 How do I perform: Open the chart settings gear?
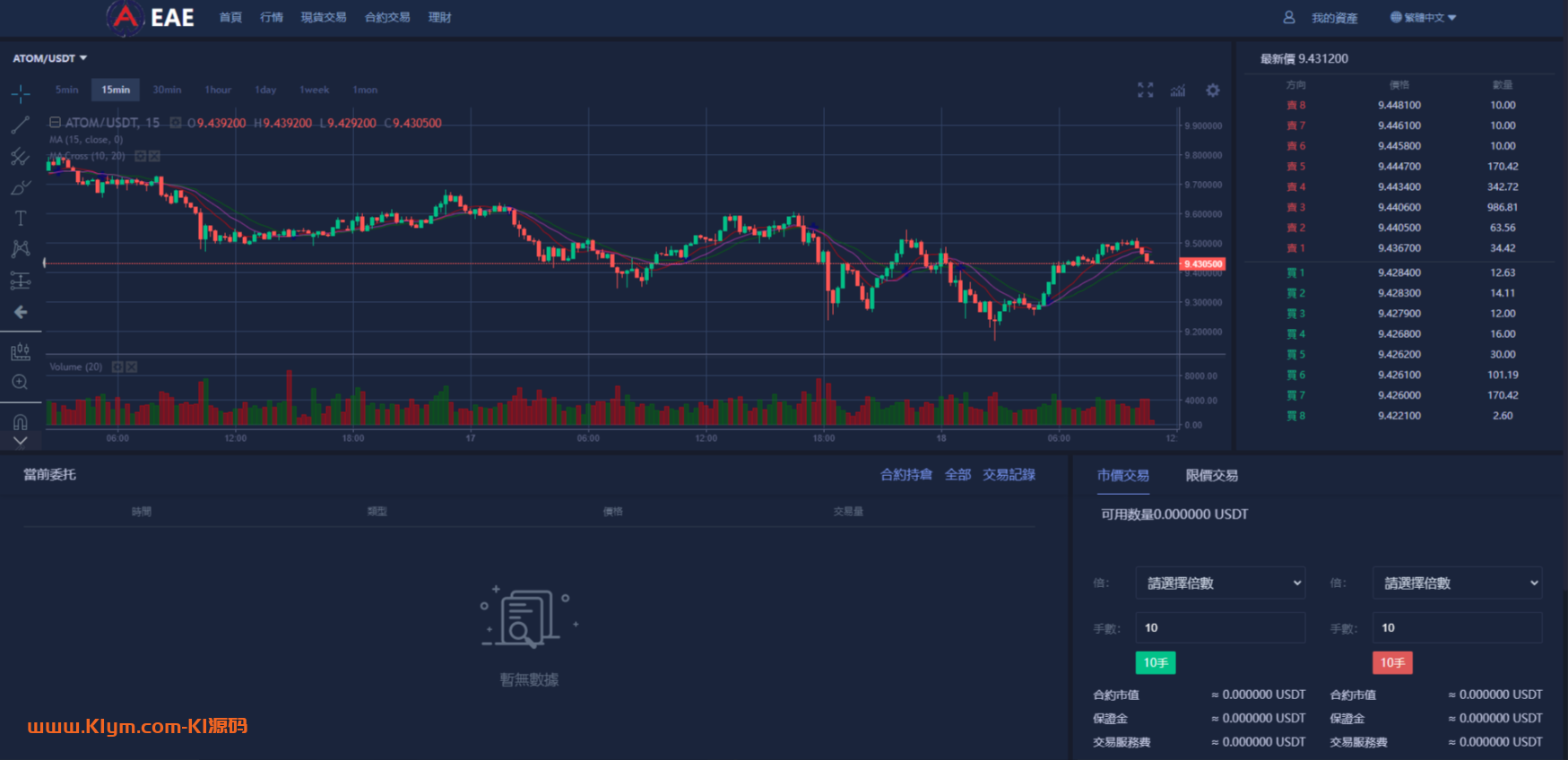(1212, 91)
